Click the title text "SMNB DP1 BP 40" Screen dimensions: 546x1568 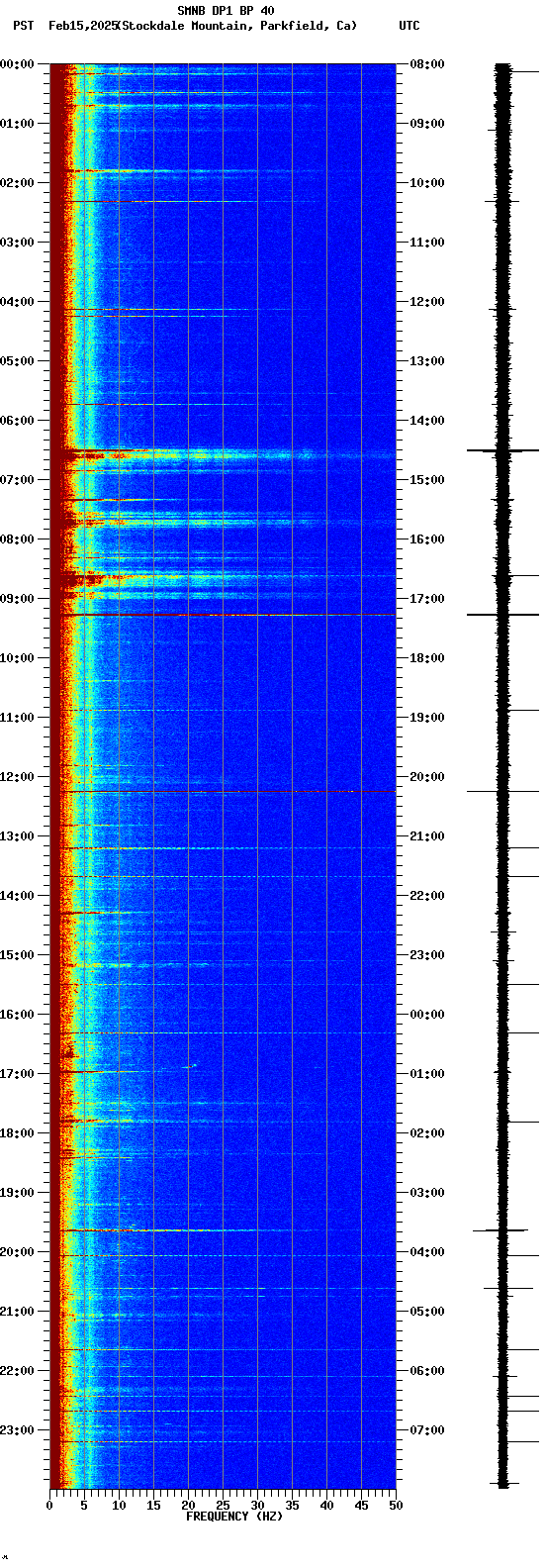pos(227,11)
